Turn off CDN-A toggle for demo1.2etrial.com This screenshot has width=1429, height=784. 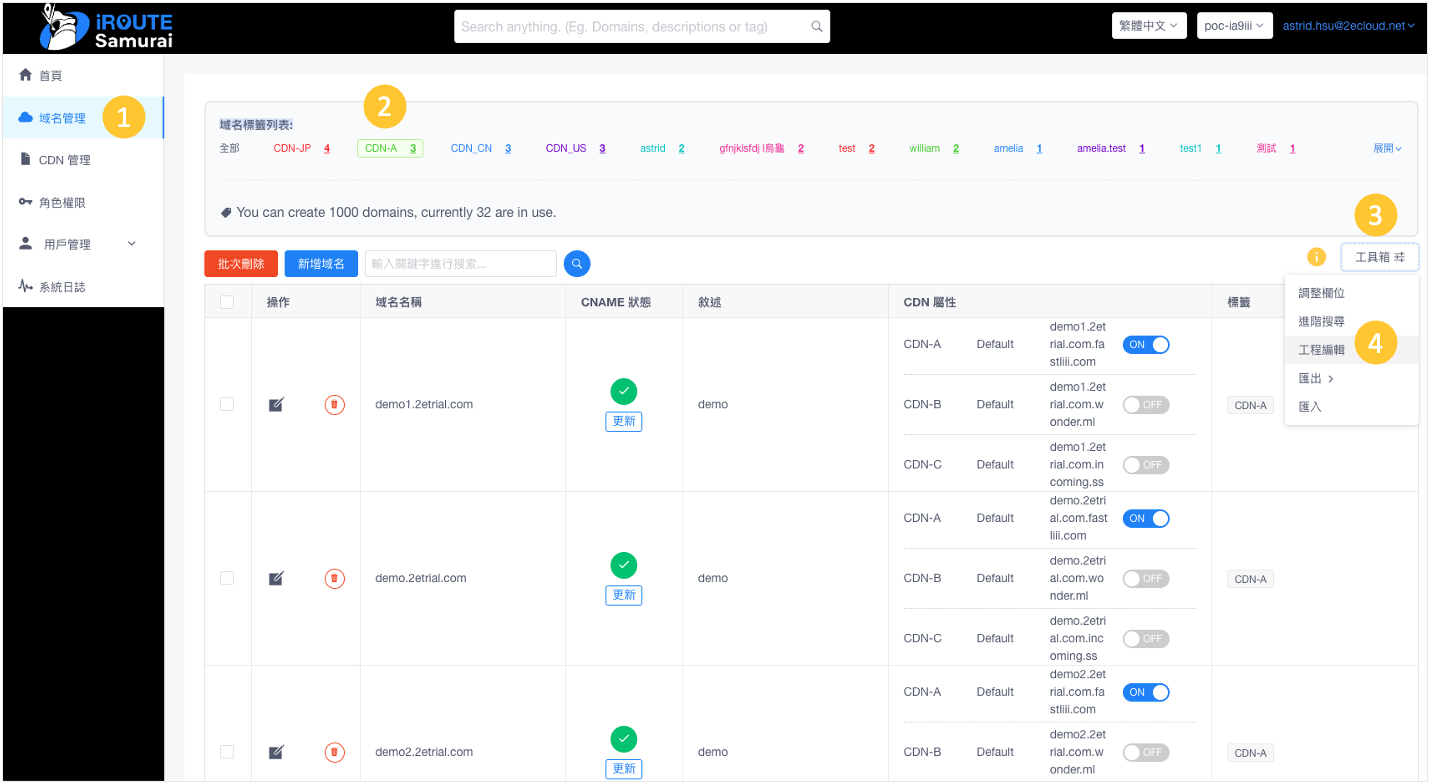[x=1146, y=344]
